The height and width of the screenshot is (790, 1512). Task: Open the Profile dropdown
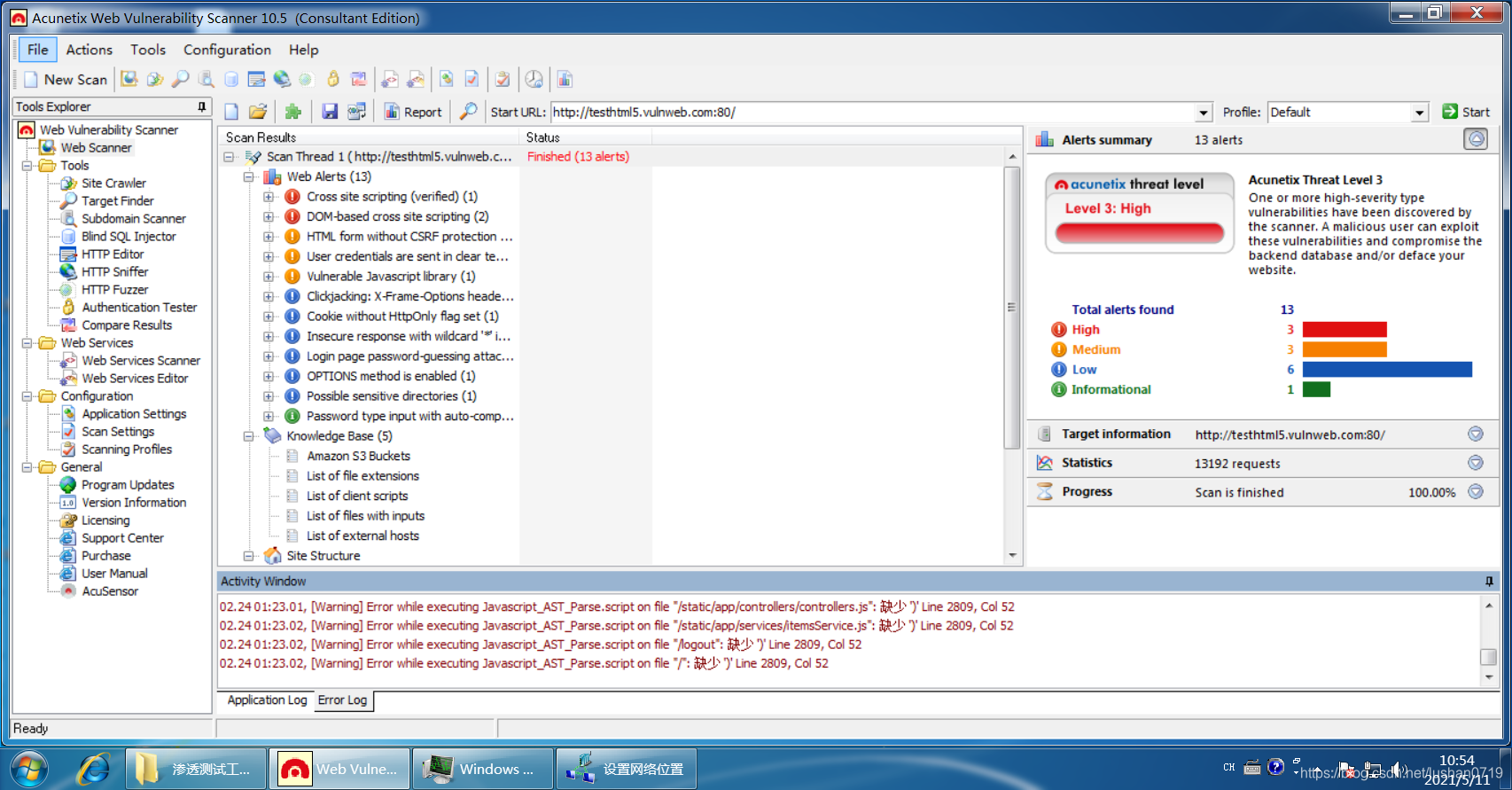tap(1419, 113)
